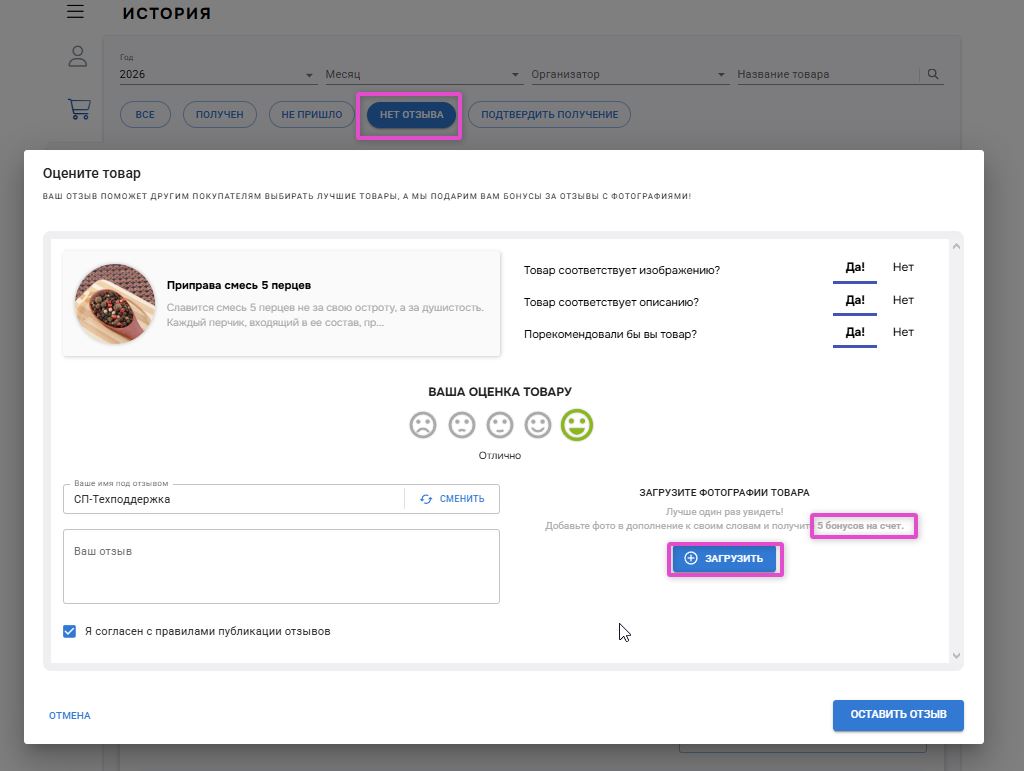Screen dimensions: 1024x771
Task: Choose 'Да!' for matches description question
Action: tap(855, 300)
